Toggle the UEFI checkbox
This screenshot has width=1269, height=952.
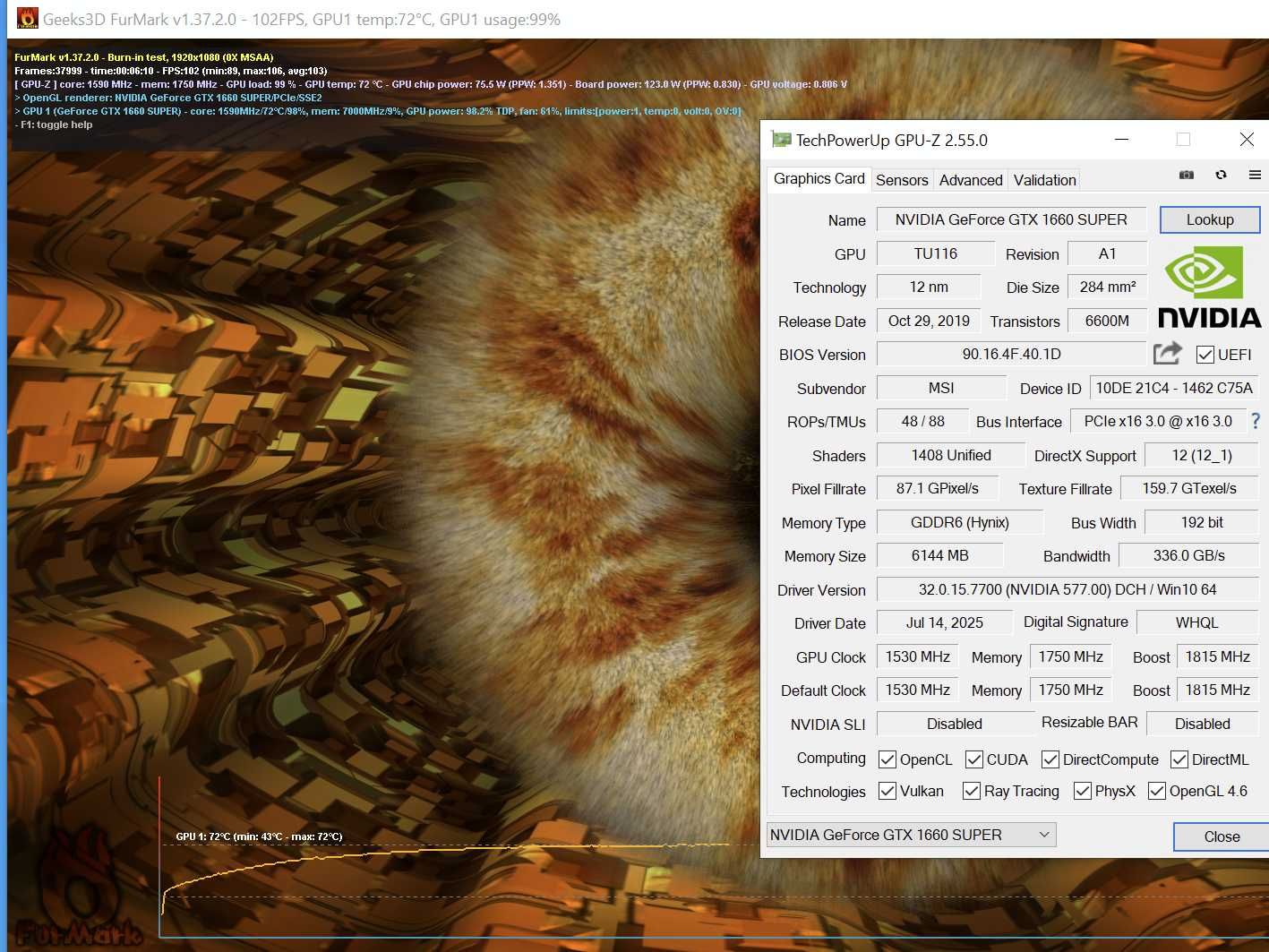click(x=1205, y=355)
